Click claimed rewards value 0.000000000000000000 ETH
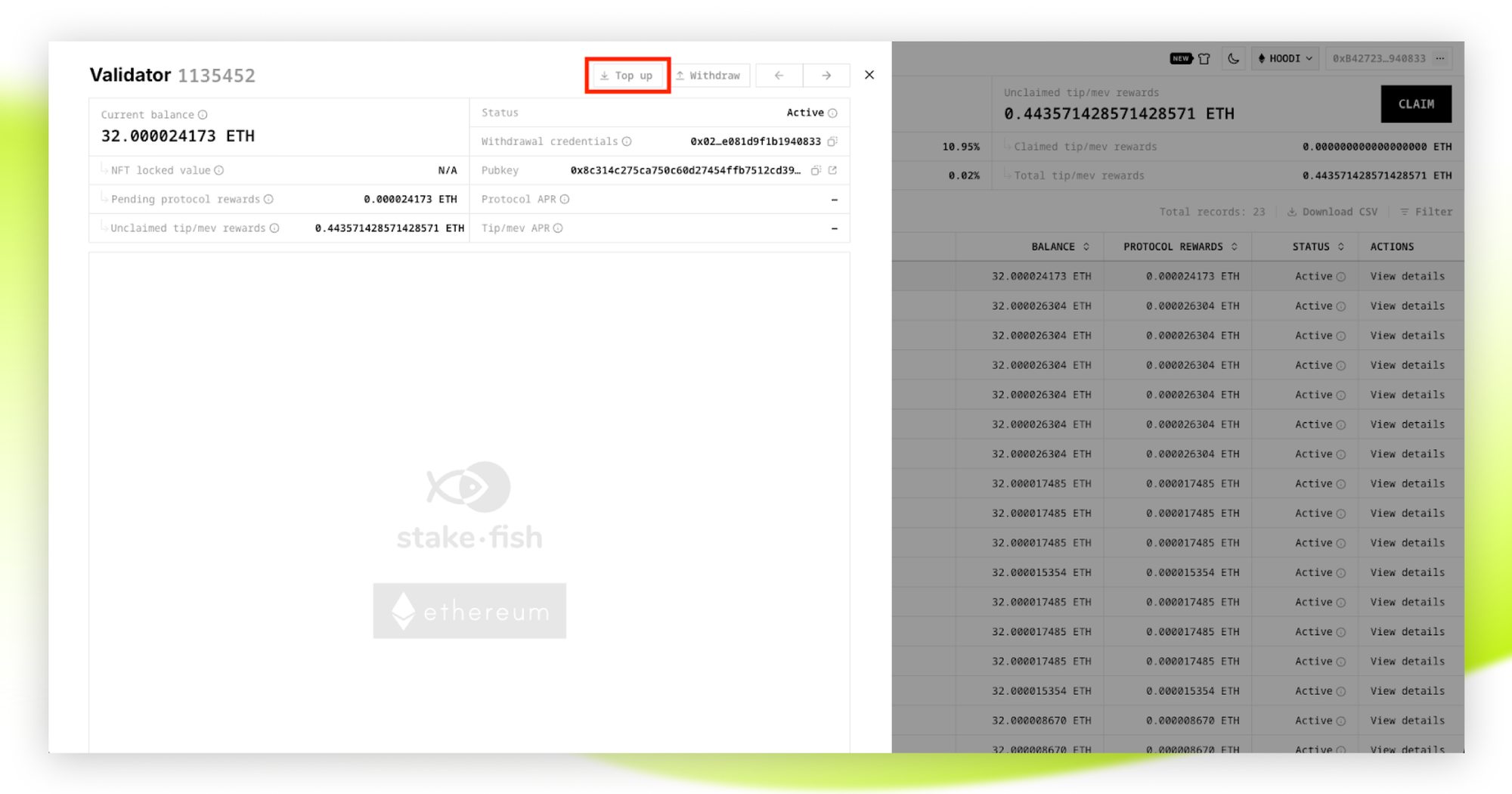This screenshot has height=794, width=1512. (x=1377, y=147)
